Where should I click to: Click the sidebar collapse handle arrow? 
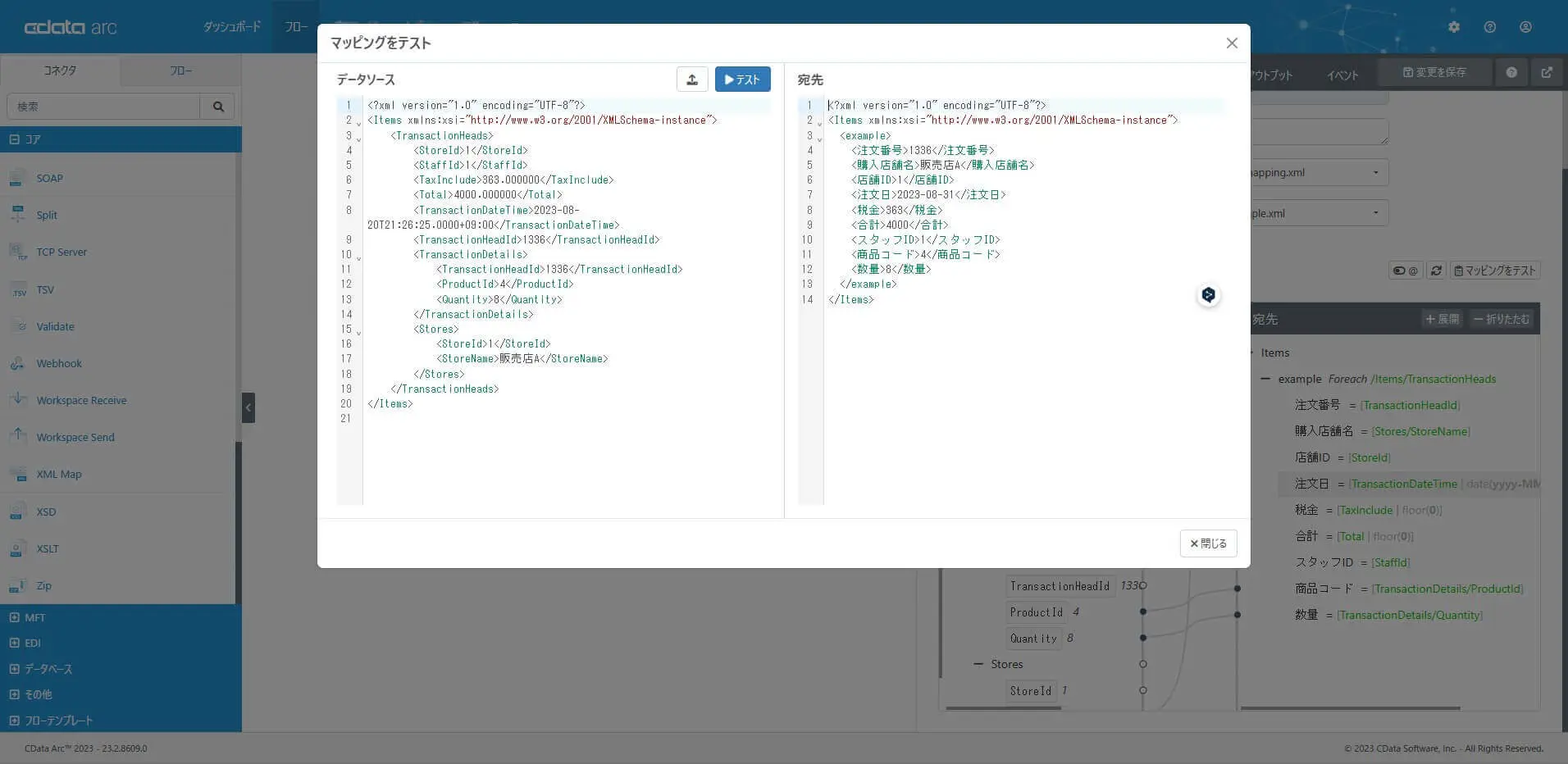tap(248, 407)
